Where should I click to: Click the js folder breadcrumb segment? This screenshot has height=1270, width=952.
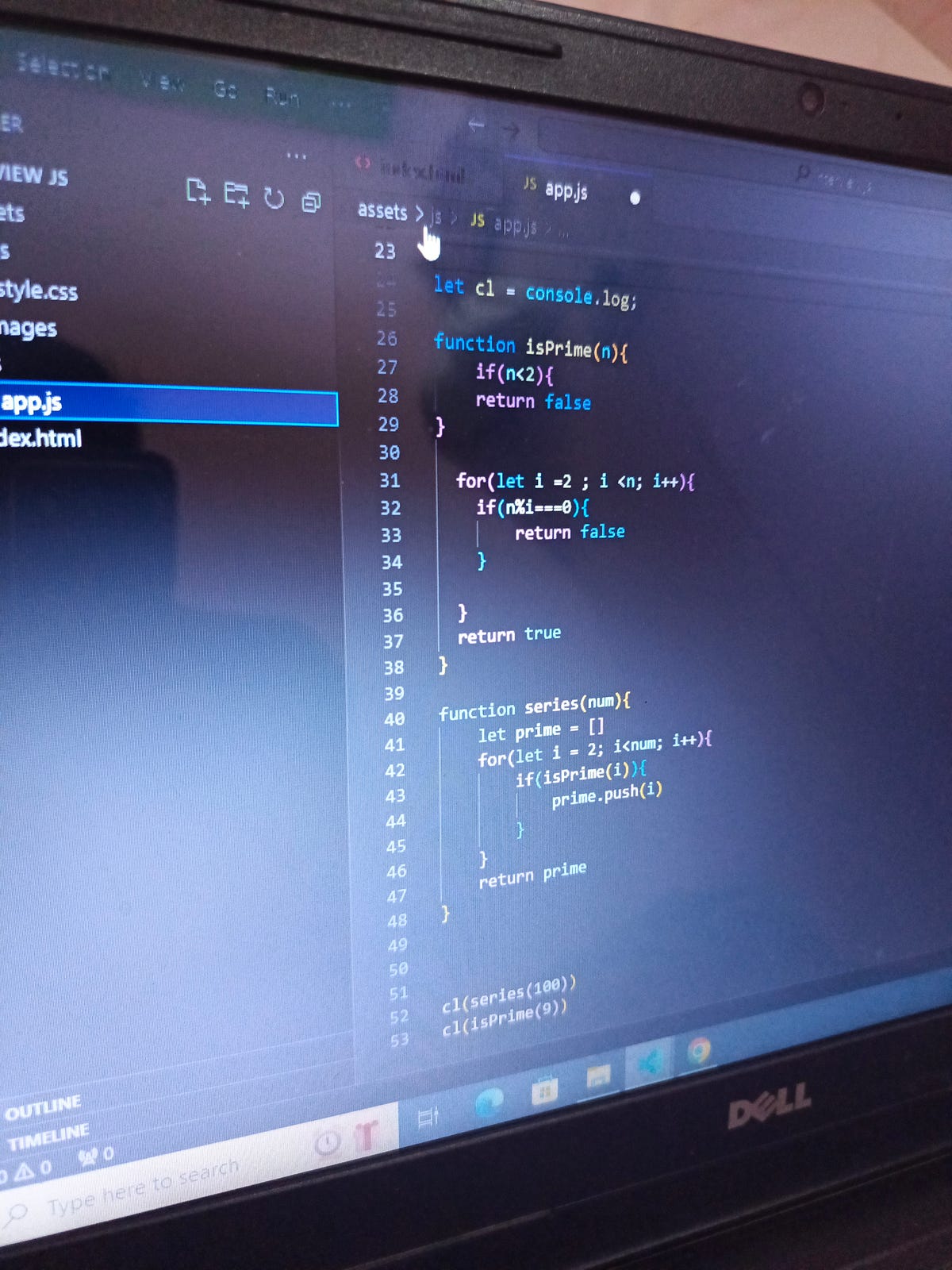[436, 217]
